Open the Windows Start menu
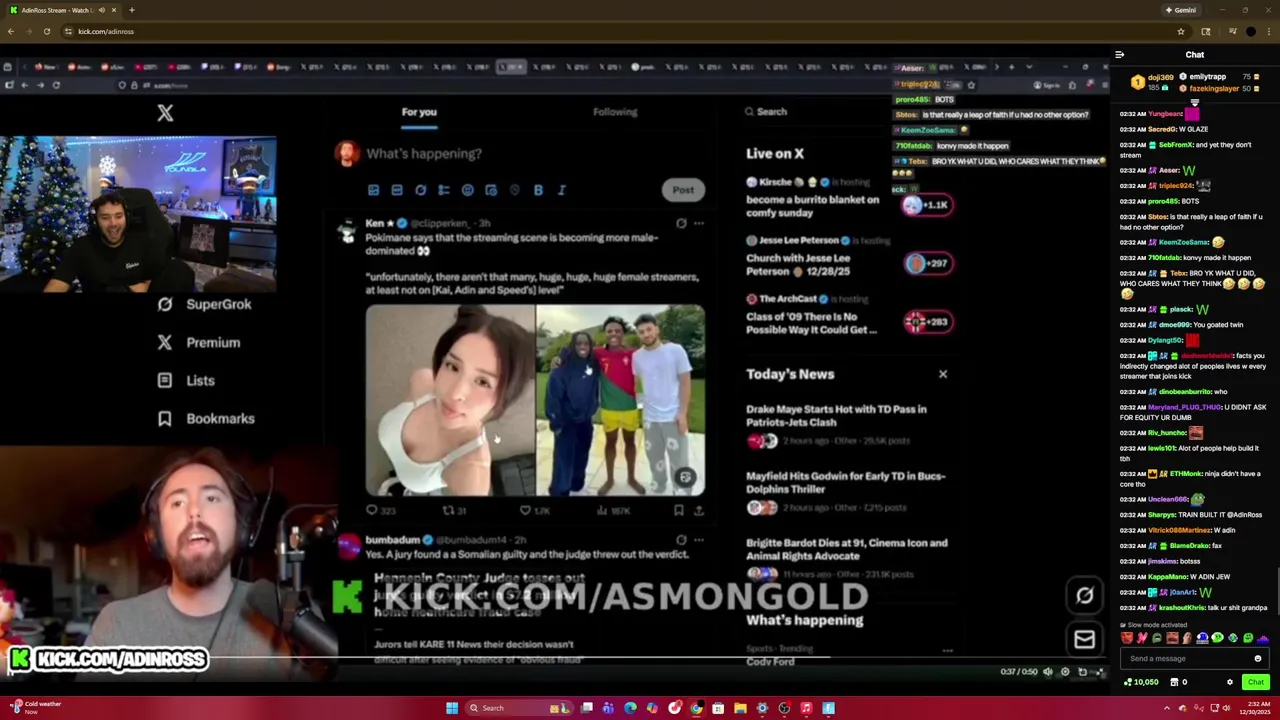This screenshot has width=1280, height=720. coord(451,708)
